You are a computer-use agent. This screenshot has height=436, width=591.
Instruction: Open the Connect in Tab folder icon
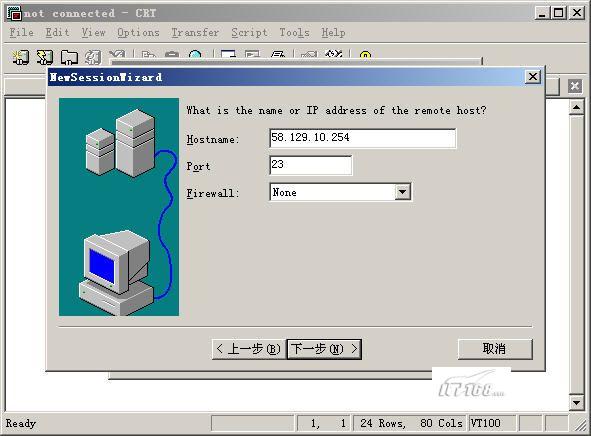[69, 57]
